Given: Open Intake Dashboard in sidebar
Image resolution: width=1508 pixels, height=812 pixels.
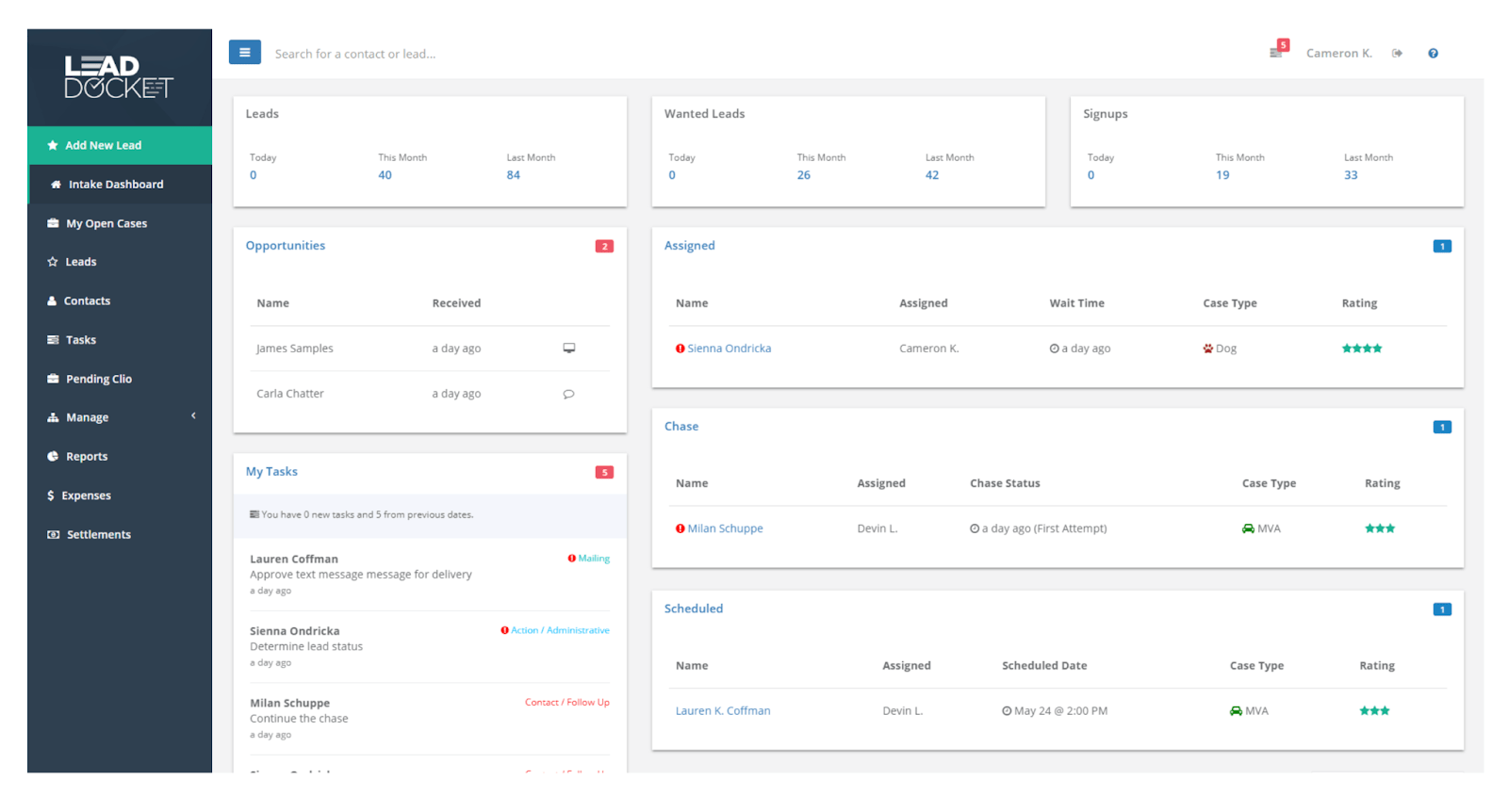Looking at the screenshot, I should (x=121, y=185).
